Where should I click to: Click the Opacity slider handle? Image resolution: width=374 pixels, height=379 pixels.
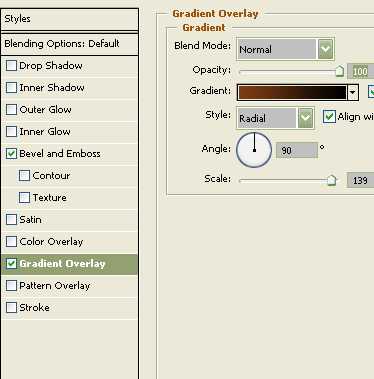coord(339,71)
